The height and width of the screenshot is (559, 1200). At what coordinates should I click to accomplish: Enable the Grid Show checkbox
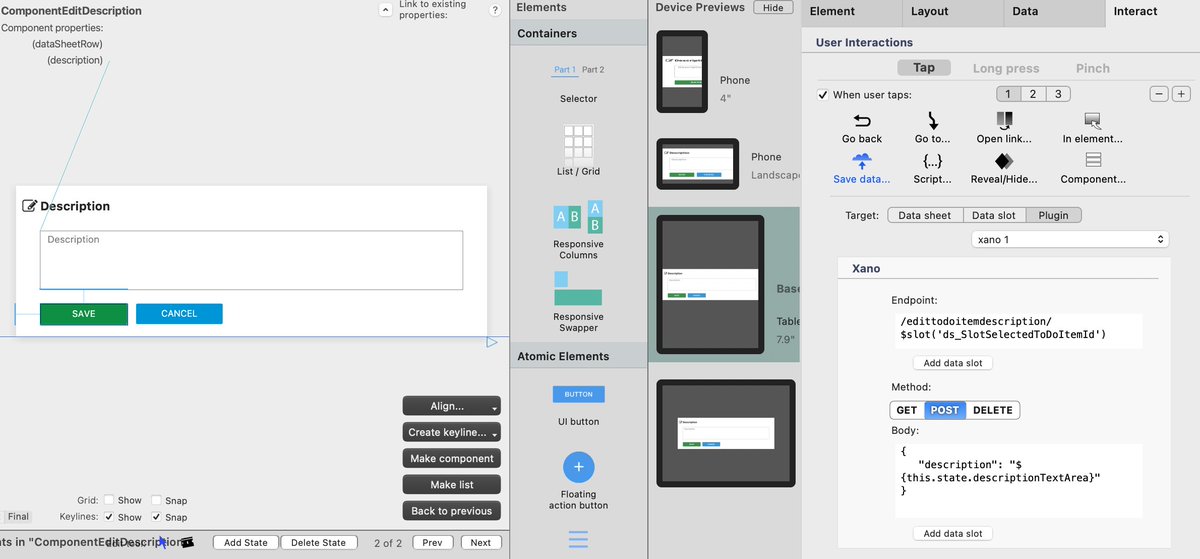[x=109, y=500]
